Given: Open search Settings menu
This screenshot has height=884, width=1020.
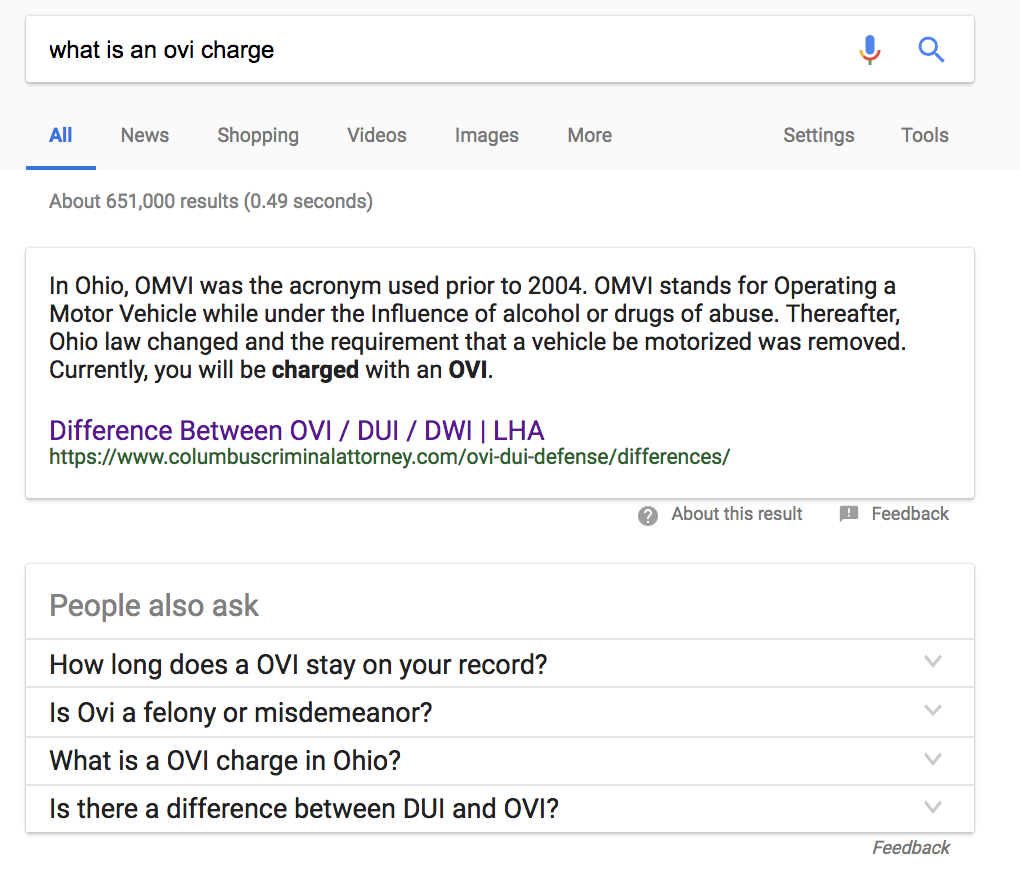Looking at the screenshot, I should coord(818,135).
